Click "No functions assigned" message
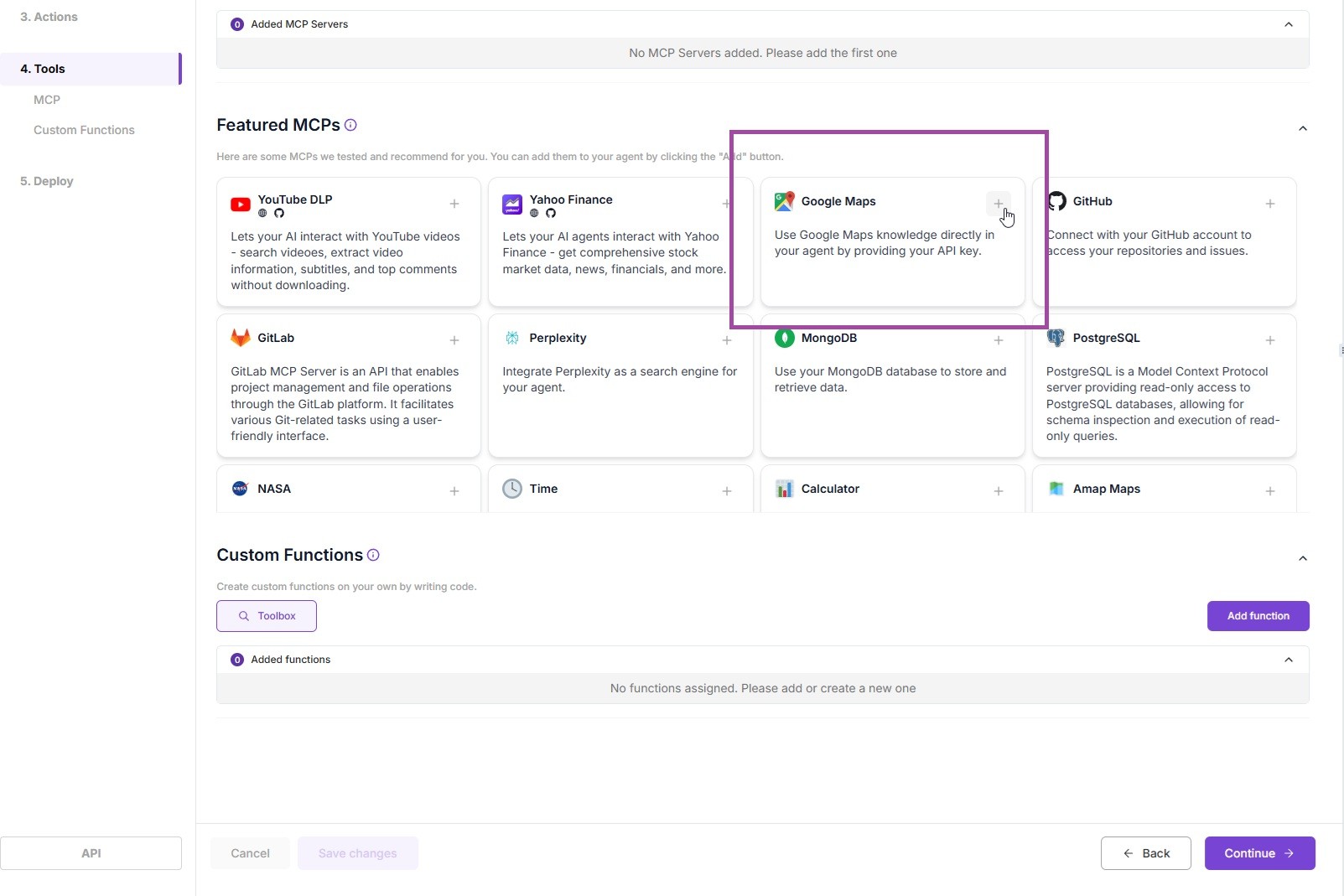Image resolution: width=1344 pixels, height=896 pixels. coord(763,688)
